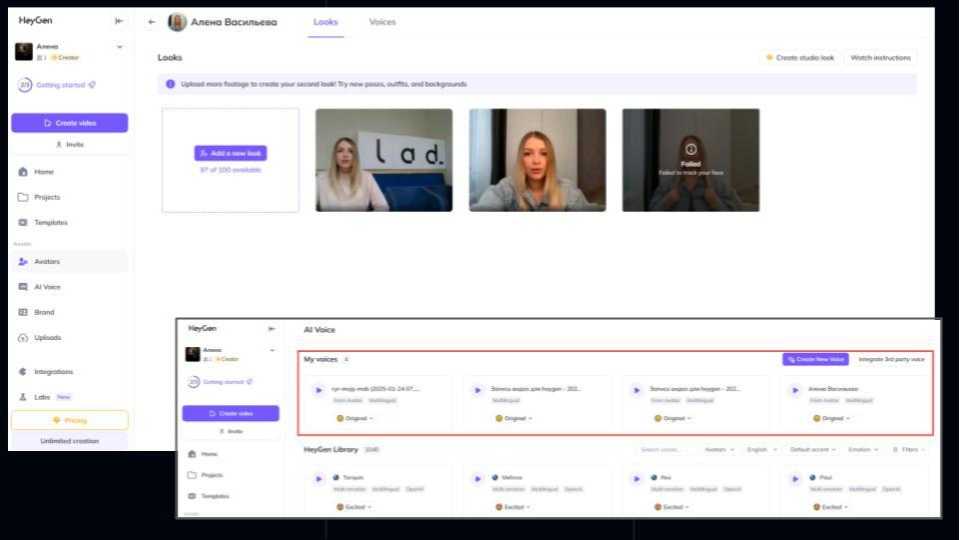Expand the Алена account dropdown in main sidebar
960x540 pixels.
[x=119, y=47]
